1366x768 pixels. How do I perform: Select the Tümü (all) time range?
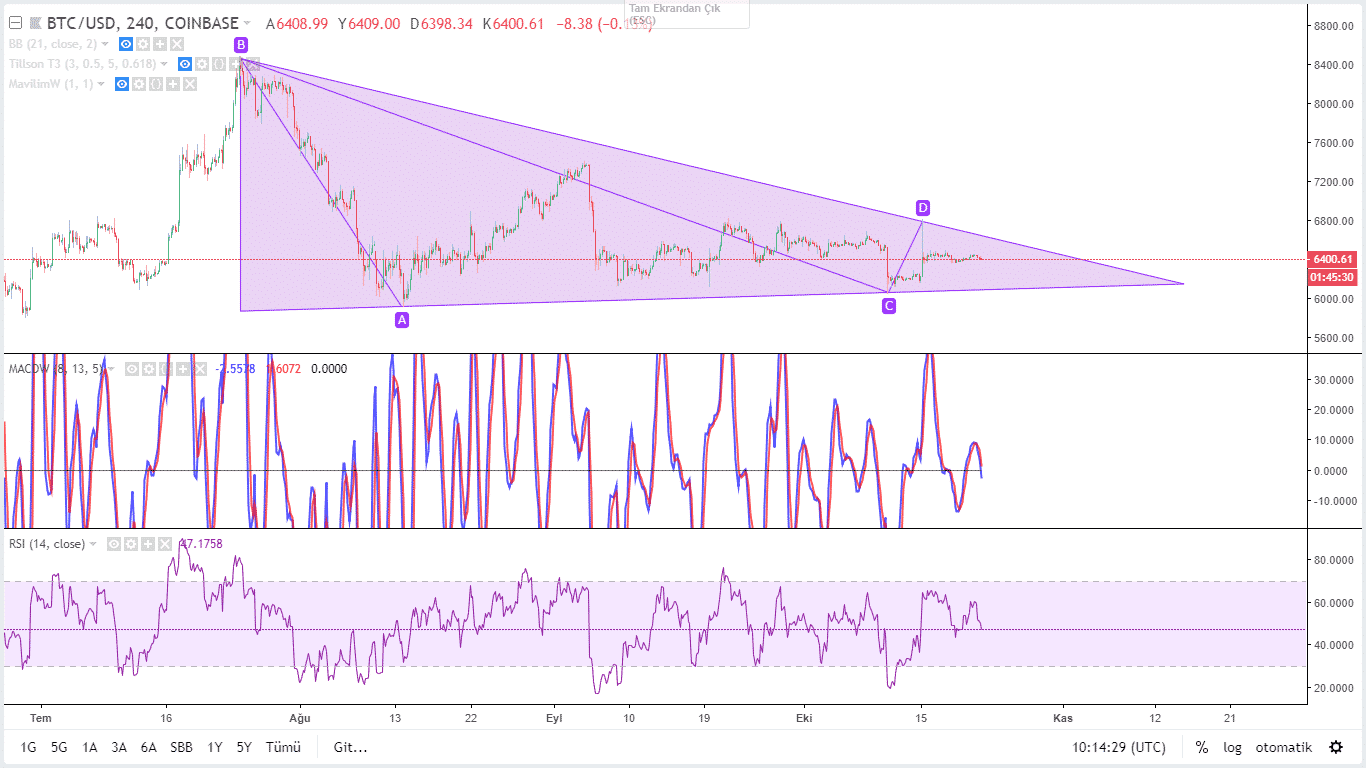tap(283, 747)
